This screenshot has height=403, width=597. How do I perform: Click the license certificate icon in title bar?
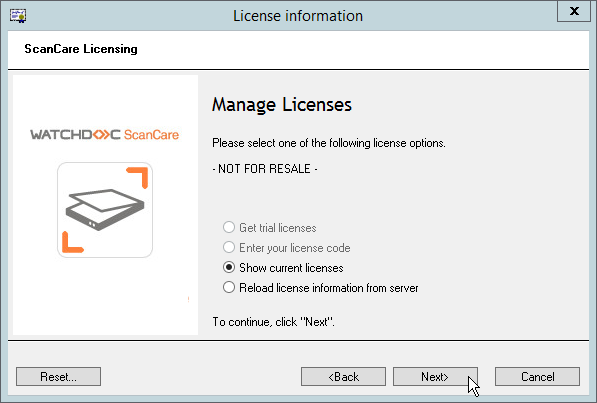pyautogui.click(x=18, y=16)
